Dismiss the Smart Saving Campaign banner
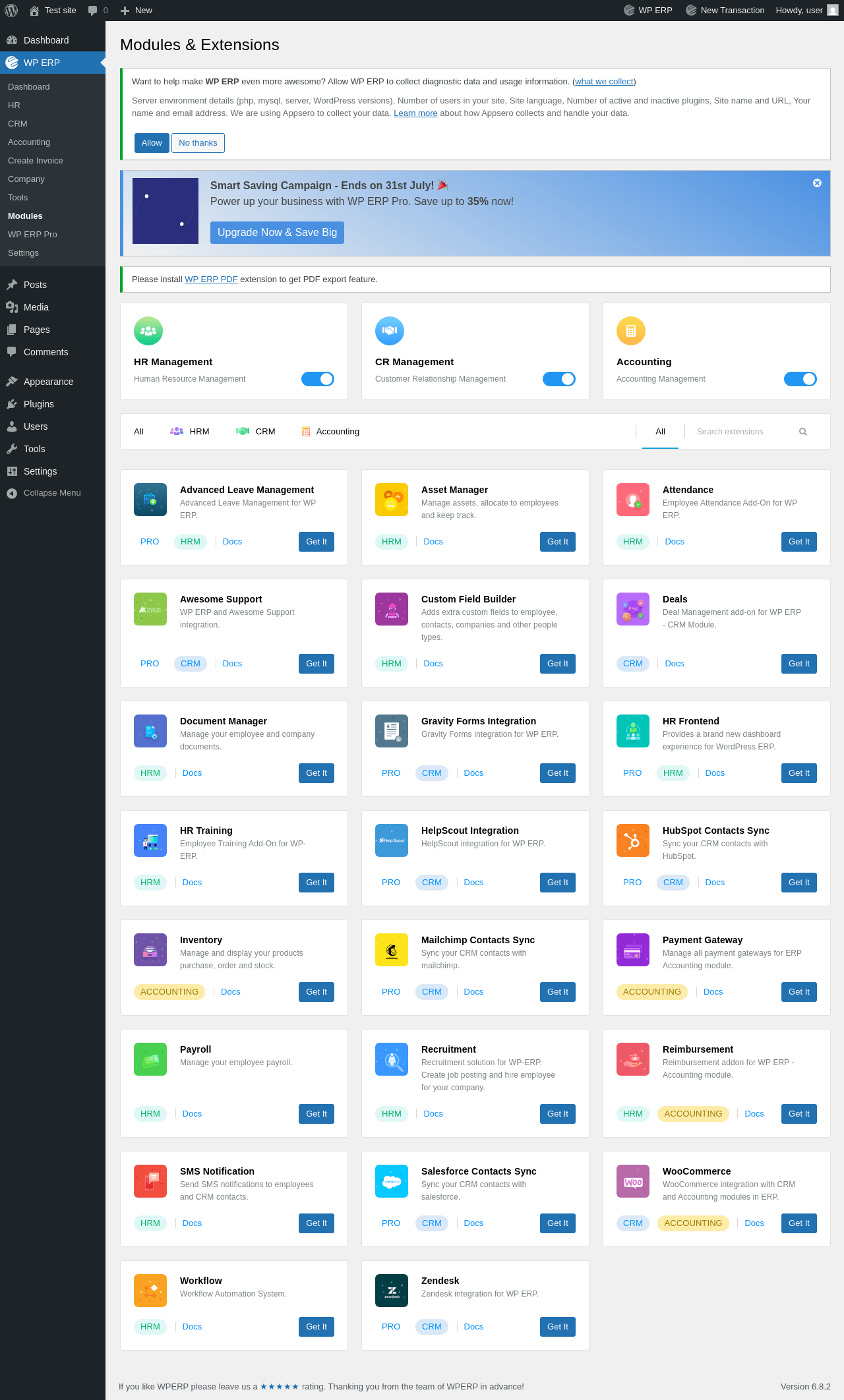This screenshot has width=844, height=1400. point(817,183)
